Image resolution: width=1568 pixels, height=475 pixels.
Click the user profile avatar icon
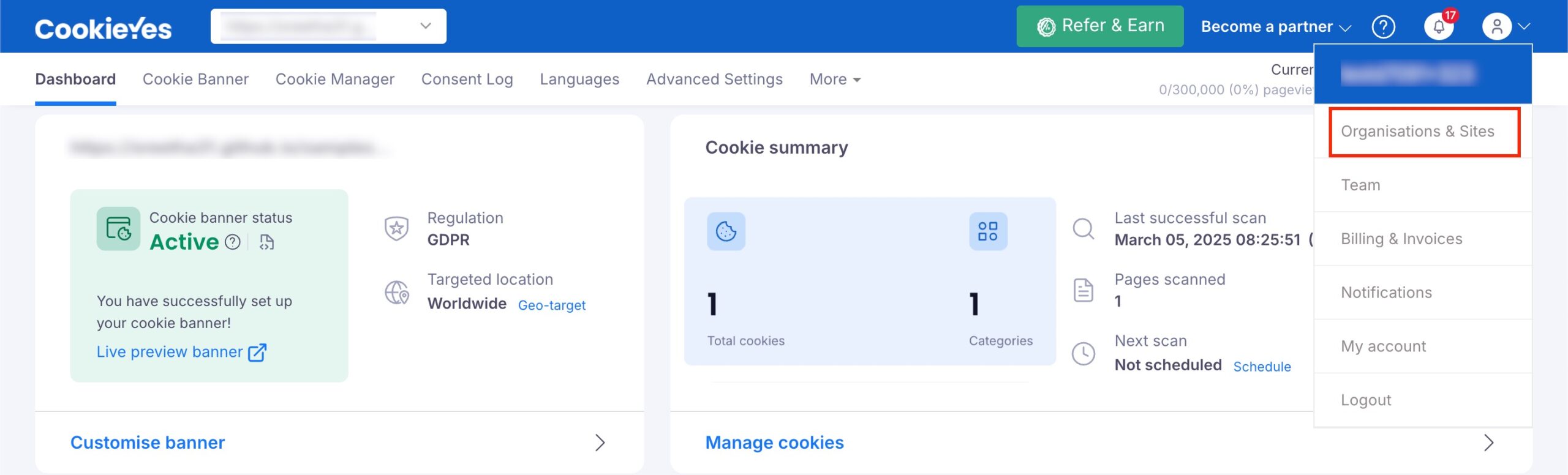[x=1496, y=27]
